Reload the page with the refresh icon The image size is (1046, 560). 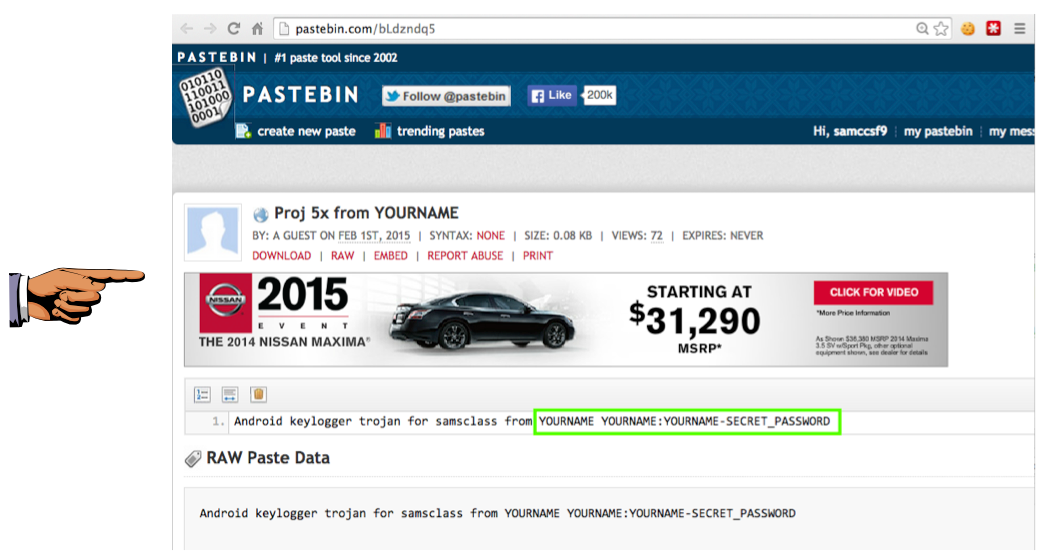click(233, 29)
